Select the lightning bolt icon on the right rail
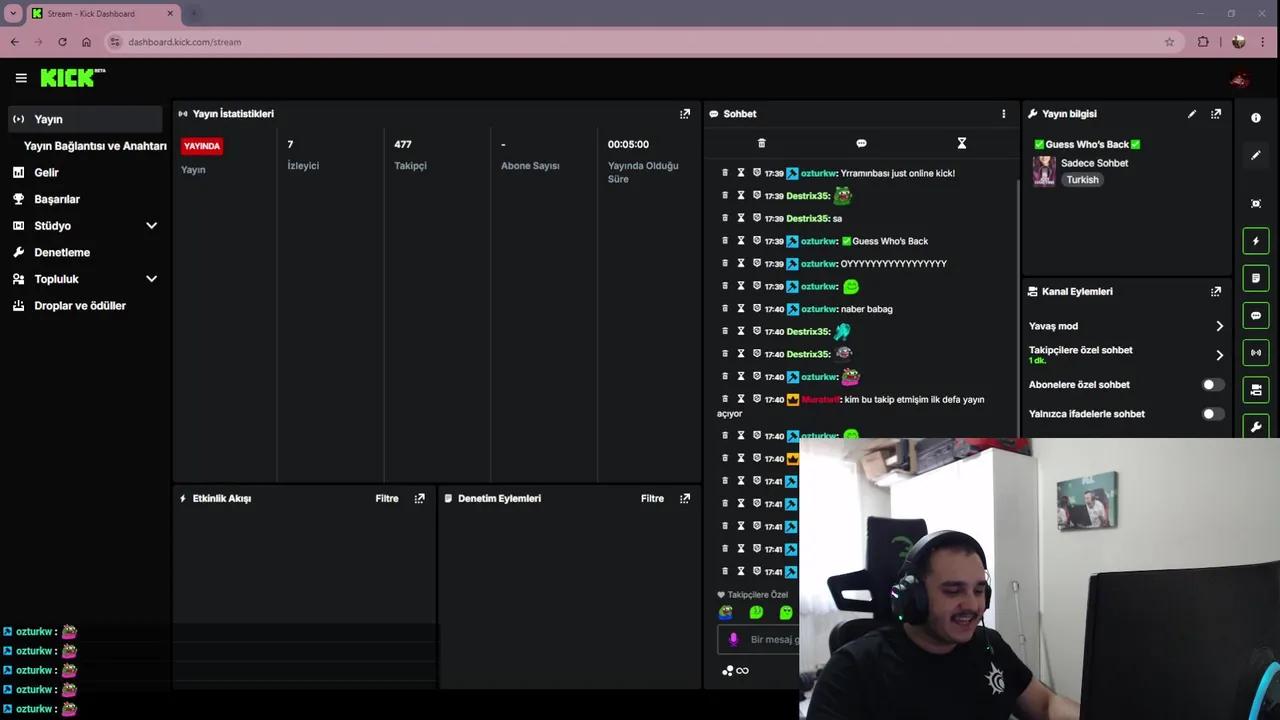This screenshot has height=720, width=1280. click(1256, 240)
